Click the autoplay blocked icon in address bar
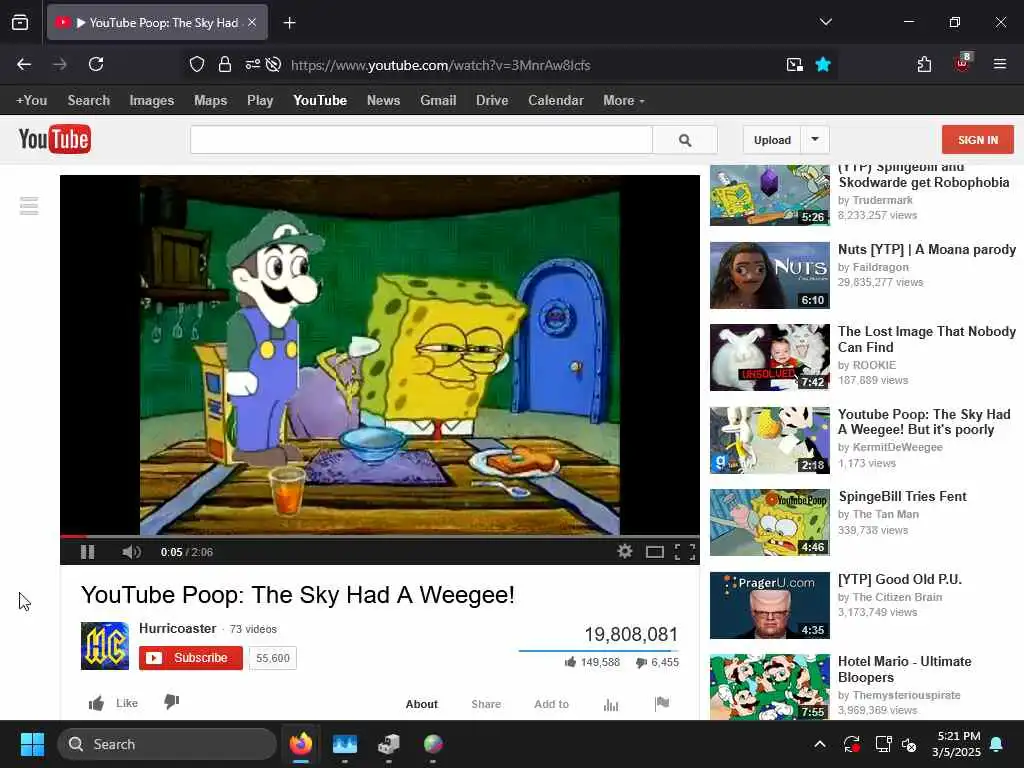 click(x=274, y=64)
